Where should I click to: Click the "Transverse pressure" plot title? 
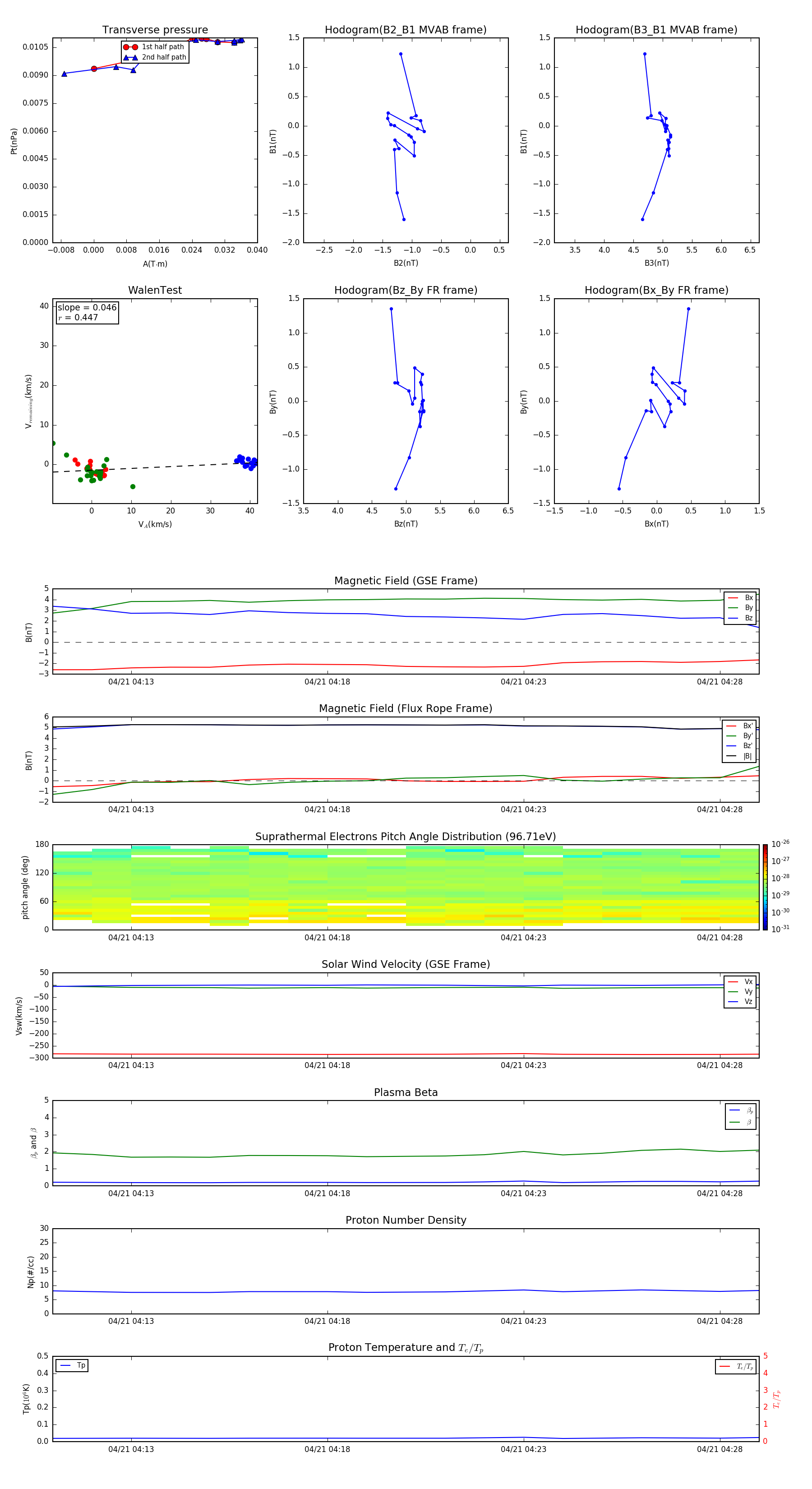coord(155,30)
